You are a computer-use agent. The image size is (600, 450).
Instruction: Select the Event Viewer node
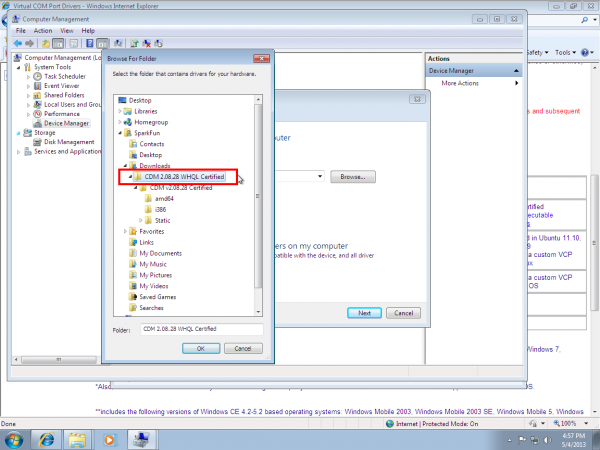(61, 86)
